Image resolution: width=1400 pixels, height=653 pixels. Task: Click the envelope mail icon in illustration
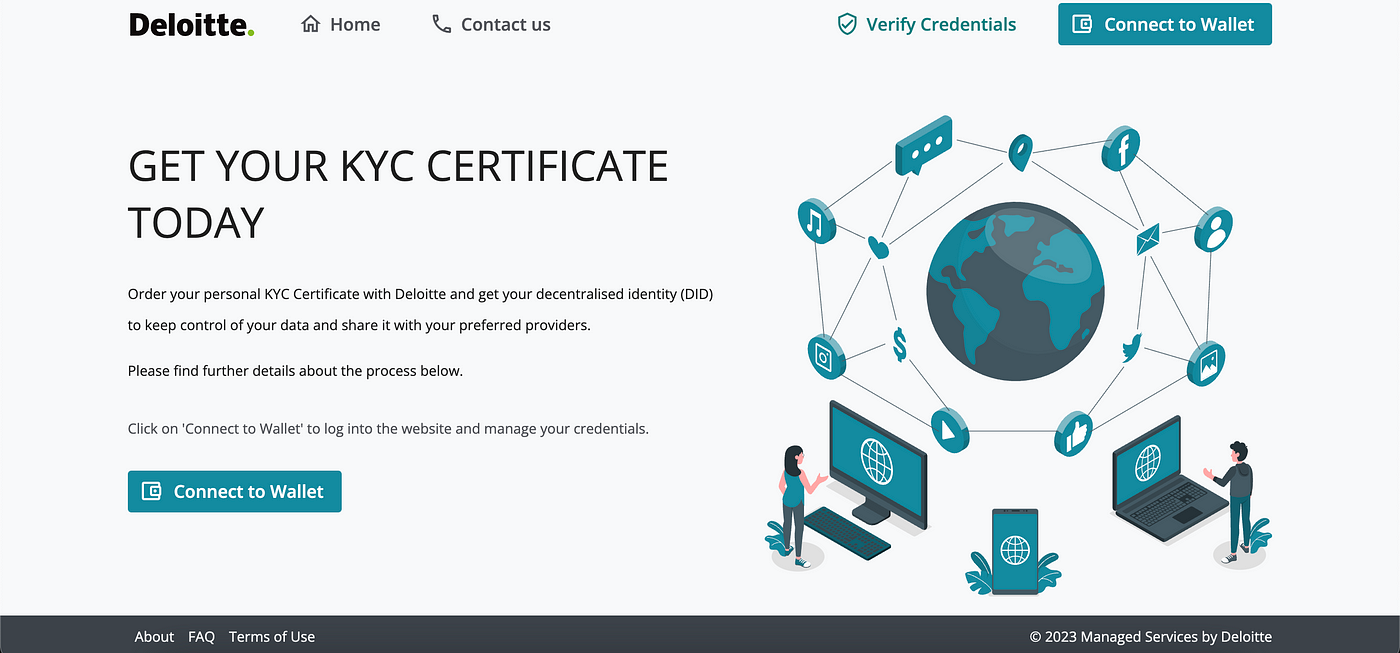[x=1148, y=240]
